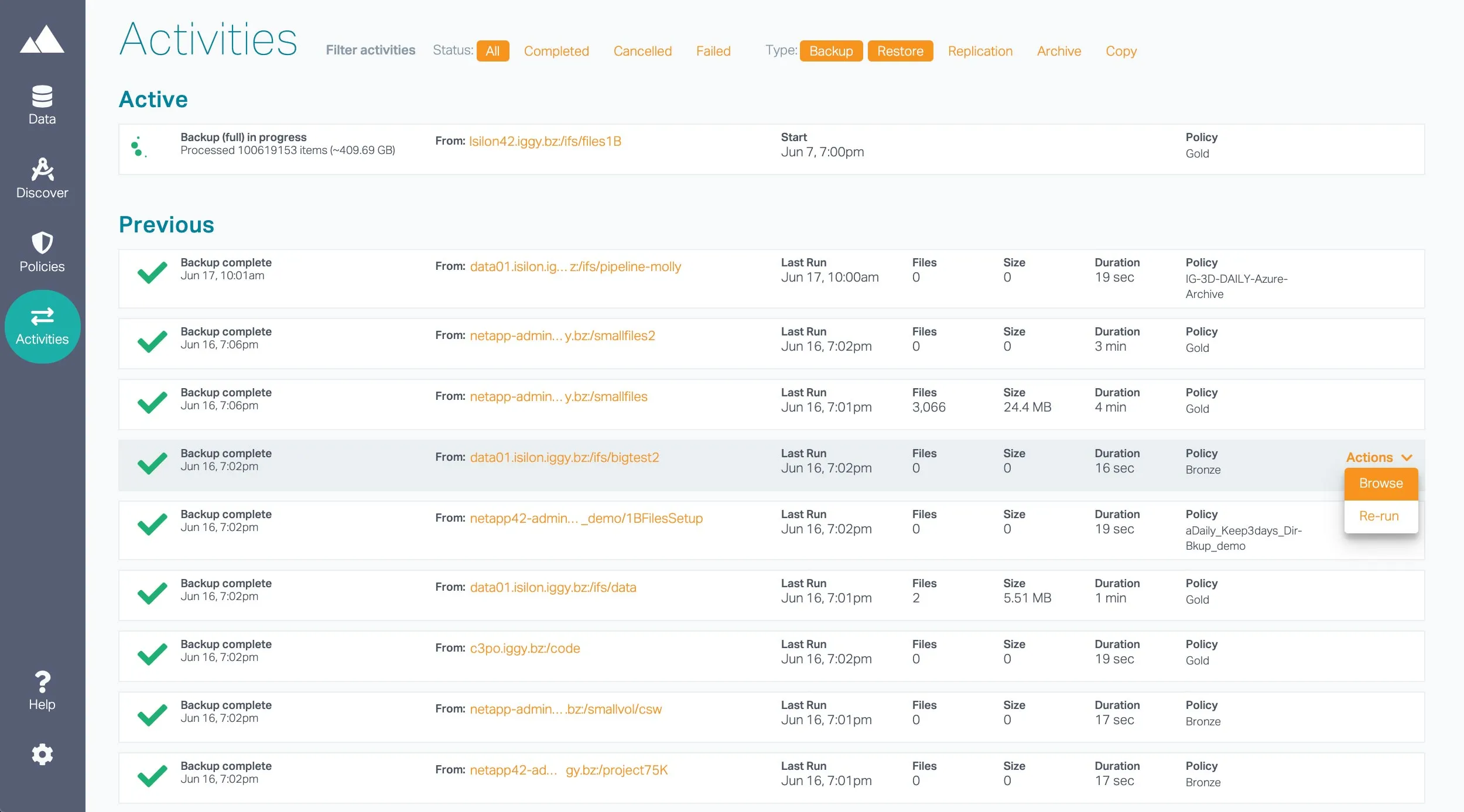The height and width of the screenshot is (812, 1464).
Task: Open the Discover compass icon
Action: (x=42, y=170)
